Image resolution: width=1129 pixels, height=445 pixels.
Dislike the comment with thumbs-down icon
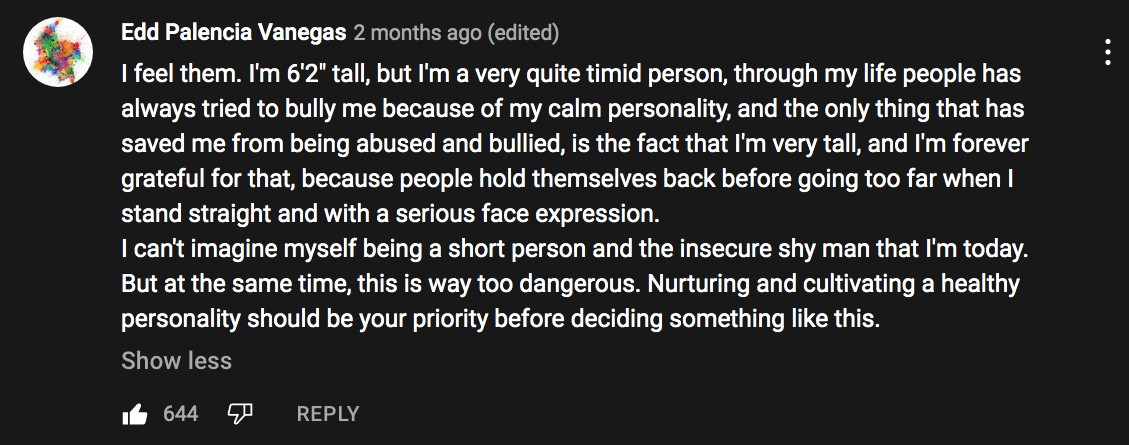click(x=240, y=414)
